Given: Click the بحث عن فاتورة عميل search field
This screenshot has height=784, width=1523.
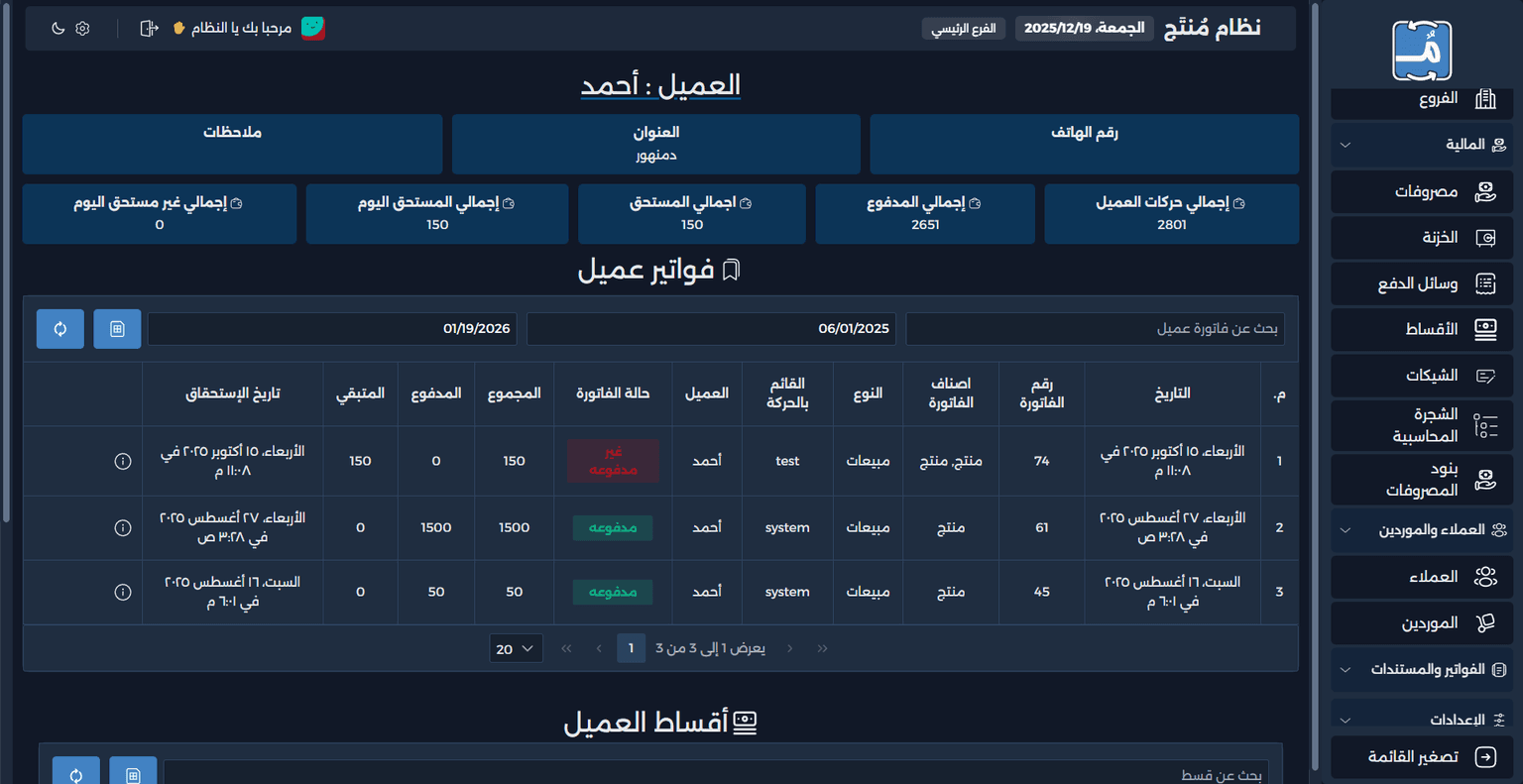Looking at the screenshot, I should click(x=1096, y=328).
